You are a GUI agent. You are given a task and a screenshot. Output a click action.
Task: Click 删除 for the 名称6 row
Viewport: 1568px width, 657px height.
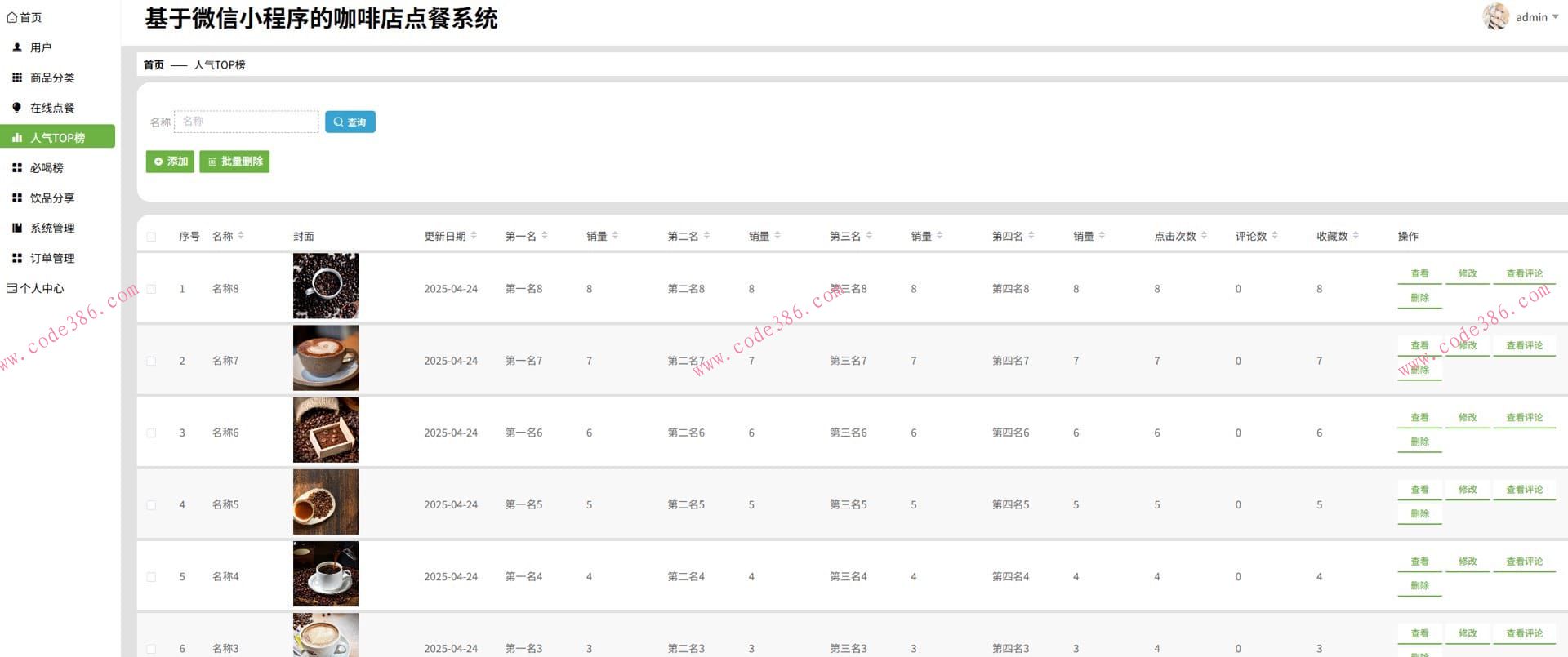(x=1420, y=442)
